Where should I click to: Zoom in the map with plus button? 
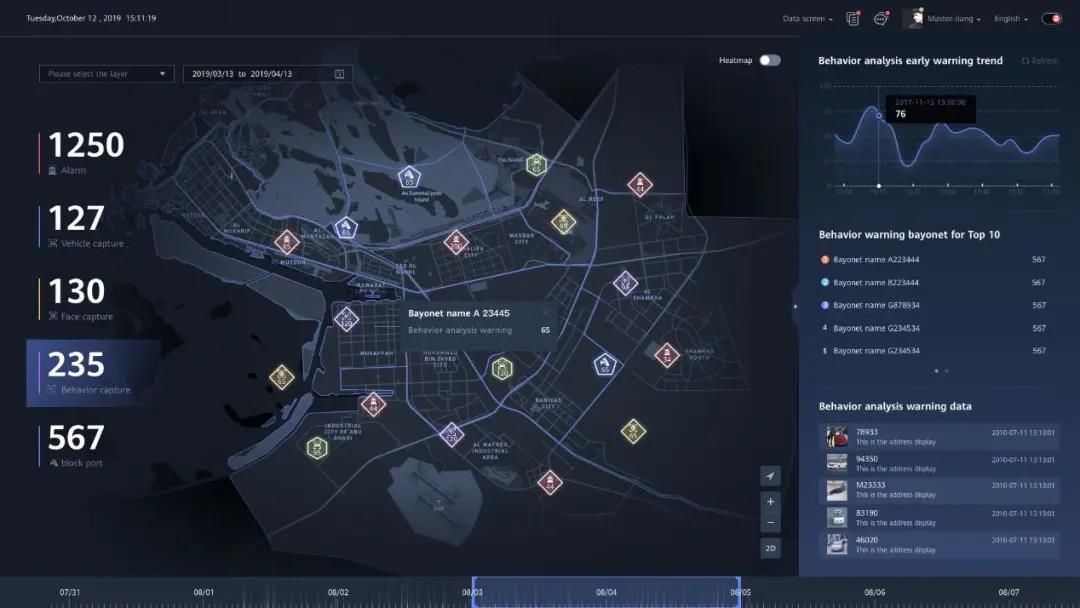pyautogui.click(x=770, y=501)
